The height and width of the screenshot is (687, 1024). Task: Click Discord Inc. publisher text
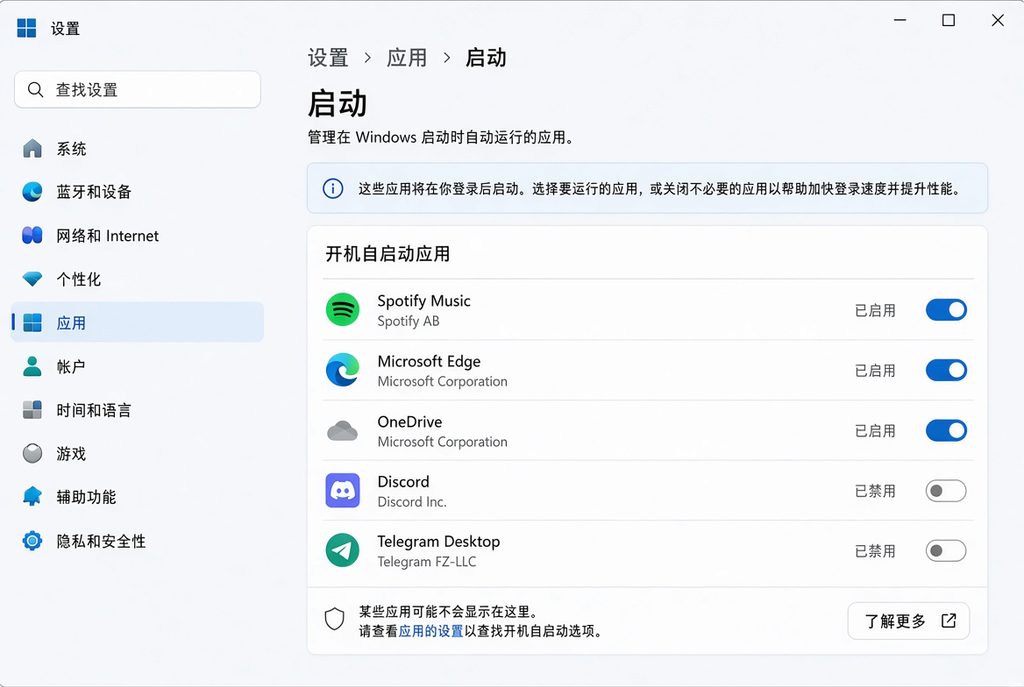(x=412, y=502)
